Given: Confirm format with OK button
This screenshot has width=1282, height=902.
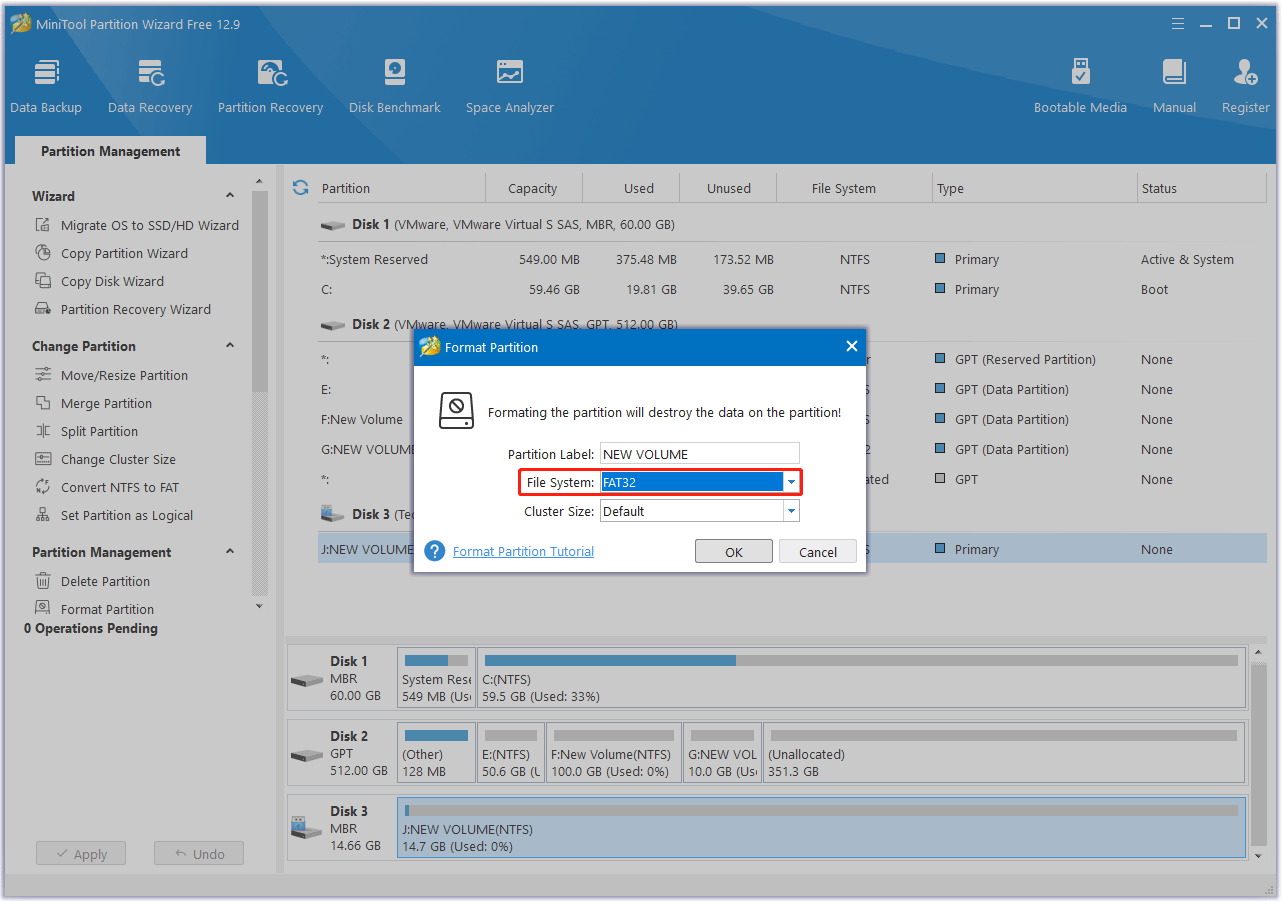Looking at the screenshot, I should pyautogui.click(x=734, y=552).
